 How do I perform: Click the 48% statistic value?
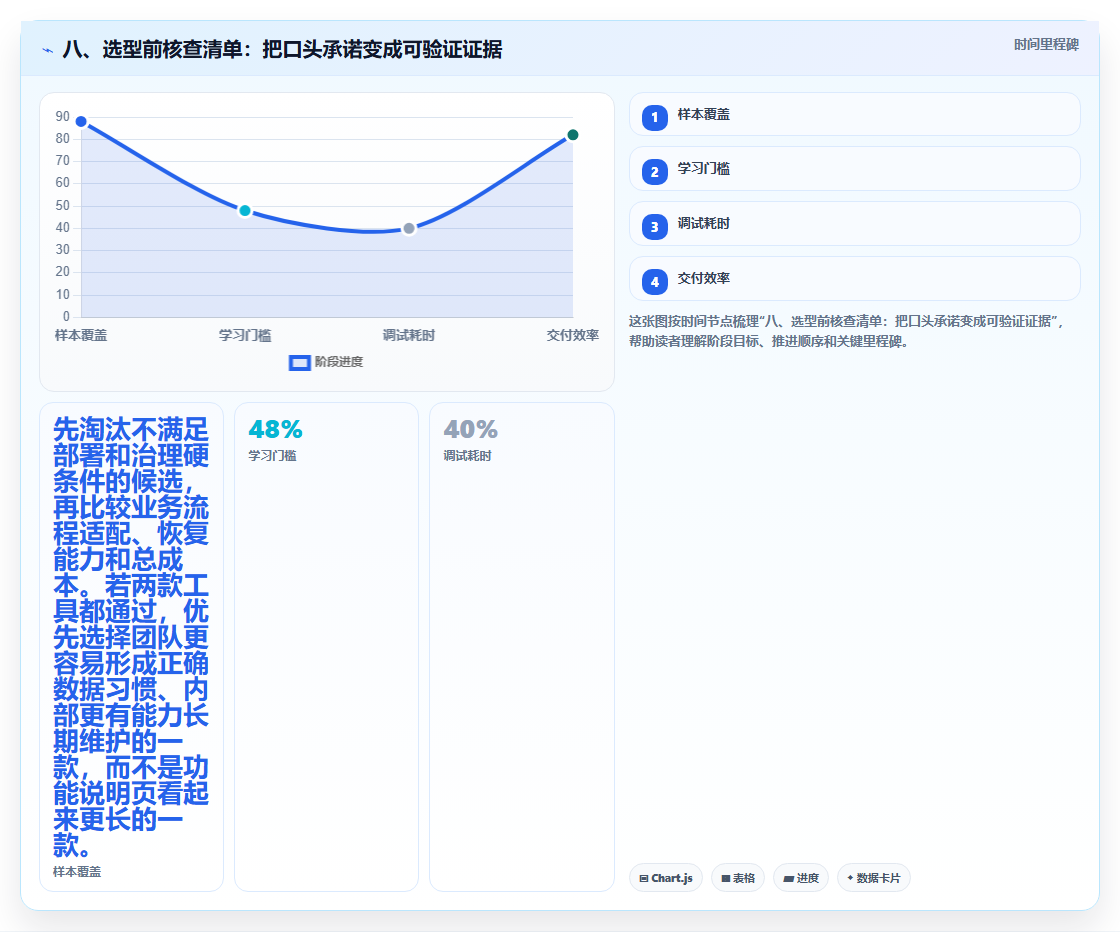(276, 429)
